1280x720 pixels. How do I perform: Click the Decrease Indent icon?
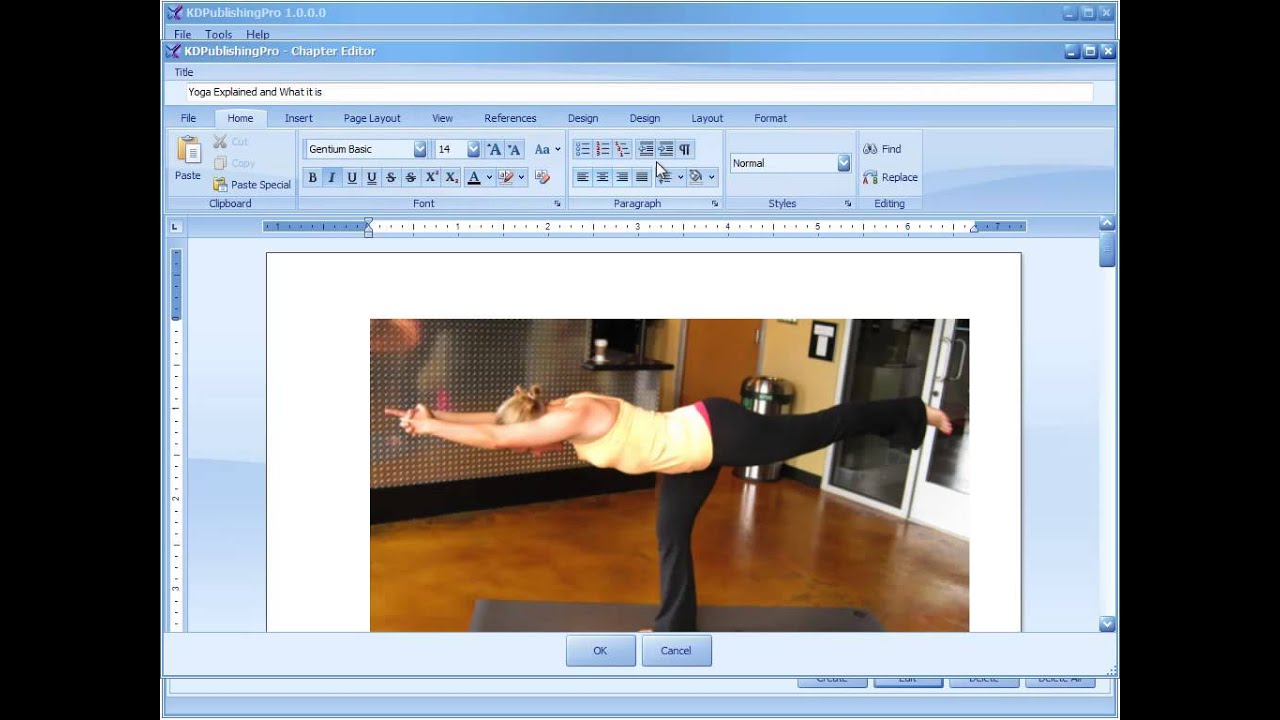646,149
